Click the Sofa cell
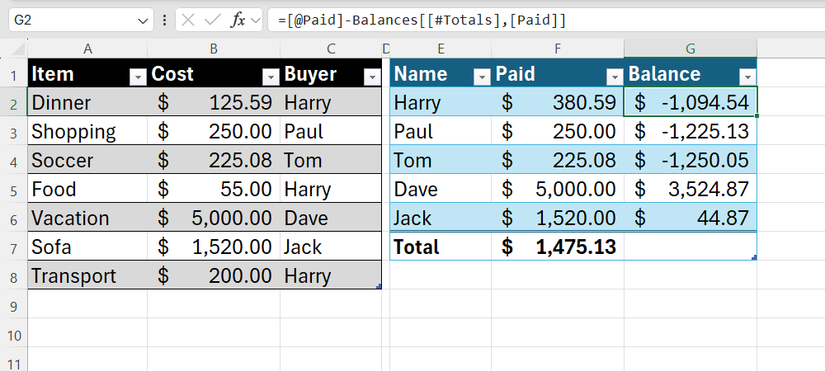 pyautogui.click(x=87, y=247)
